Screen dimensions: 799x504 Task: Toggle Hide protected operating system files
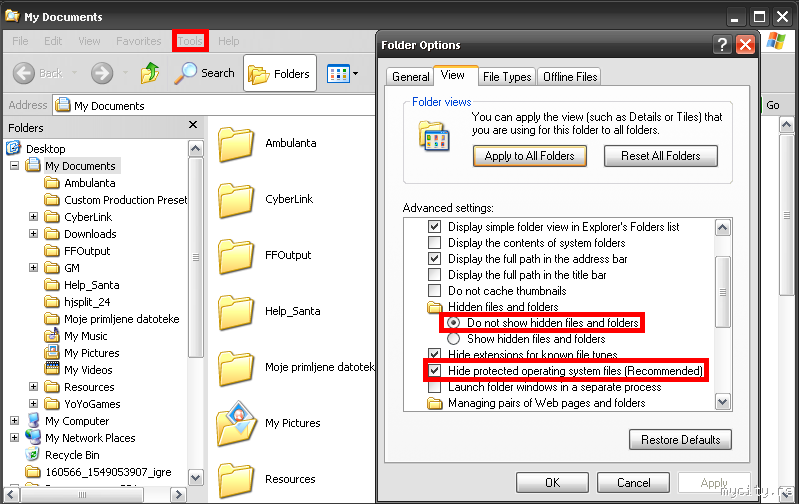[x=434, y=370]
